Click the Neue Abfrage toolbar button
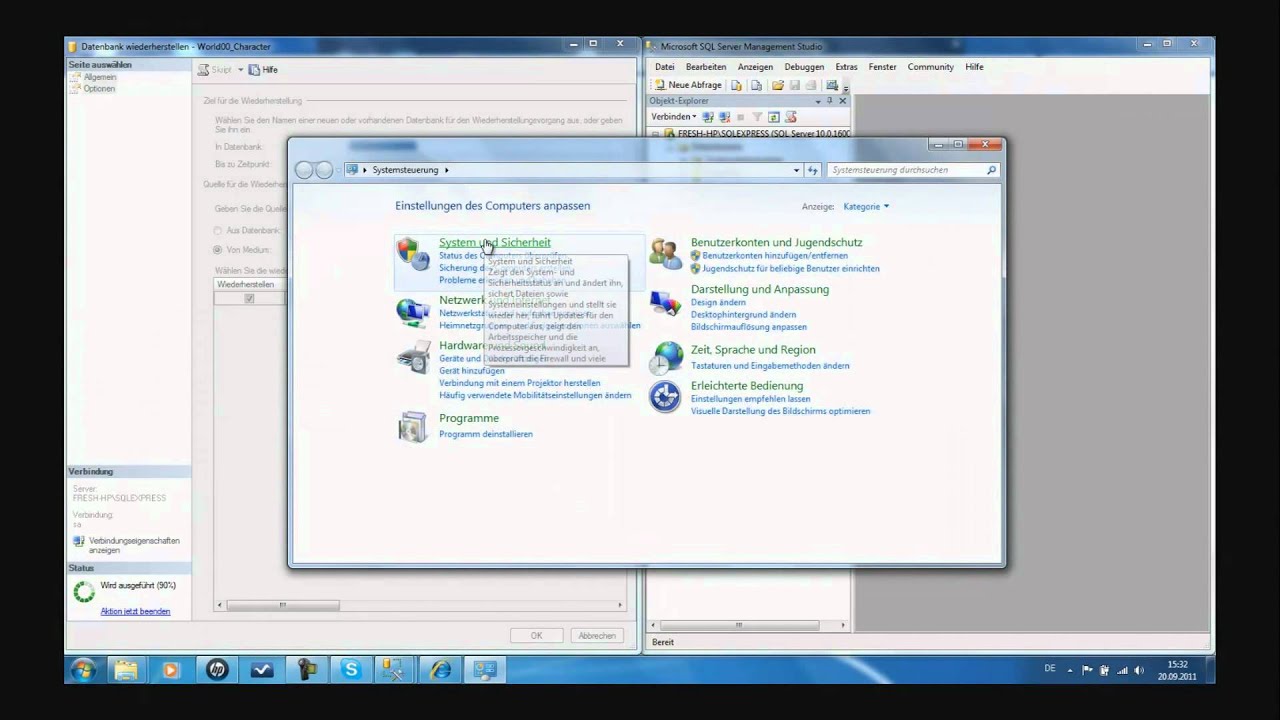 pos(688,85)
